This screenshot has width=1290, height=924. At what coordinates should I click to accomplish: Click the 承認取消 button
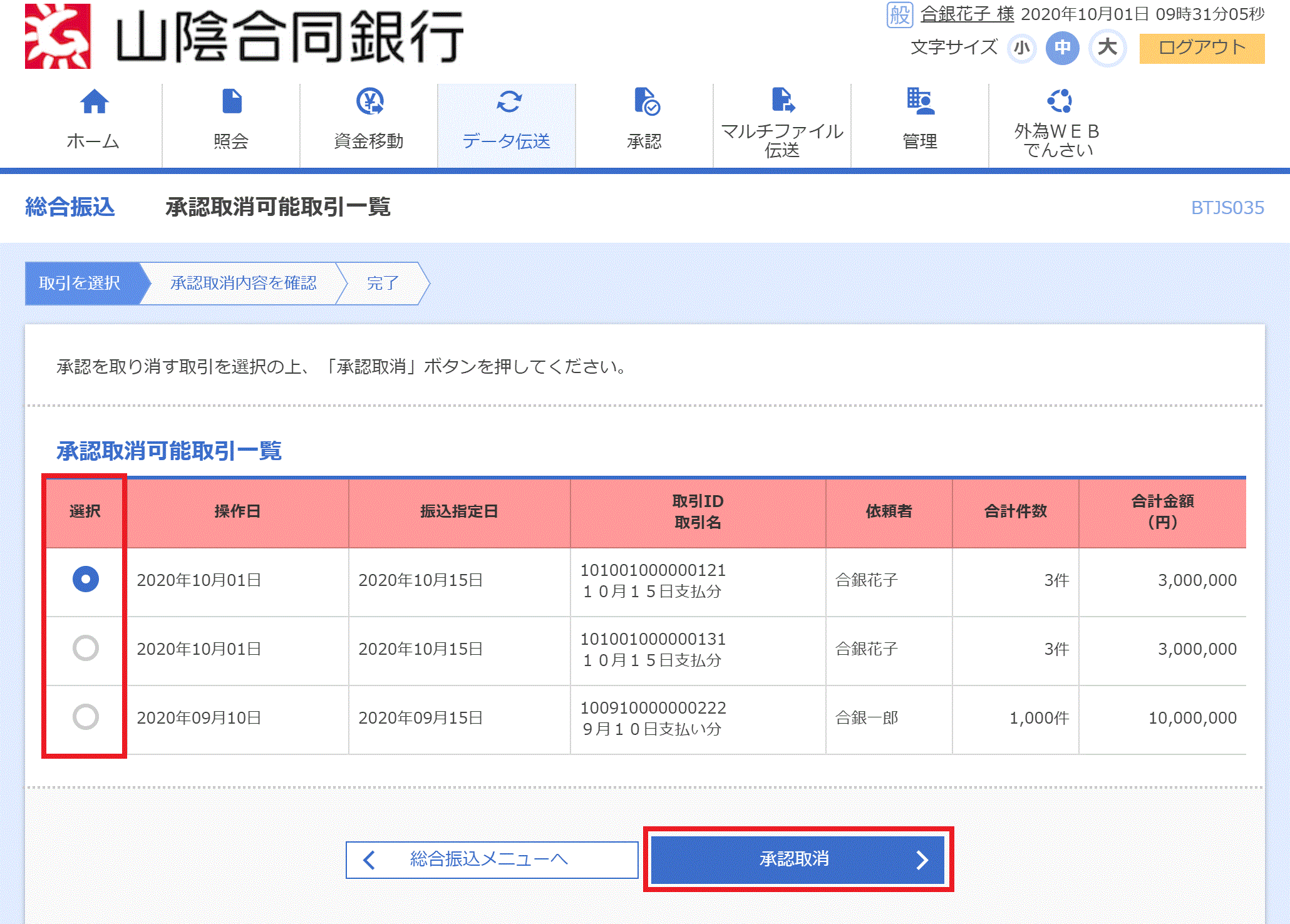[x=798, y=860]
